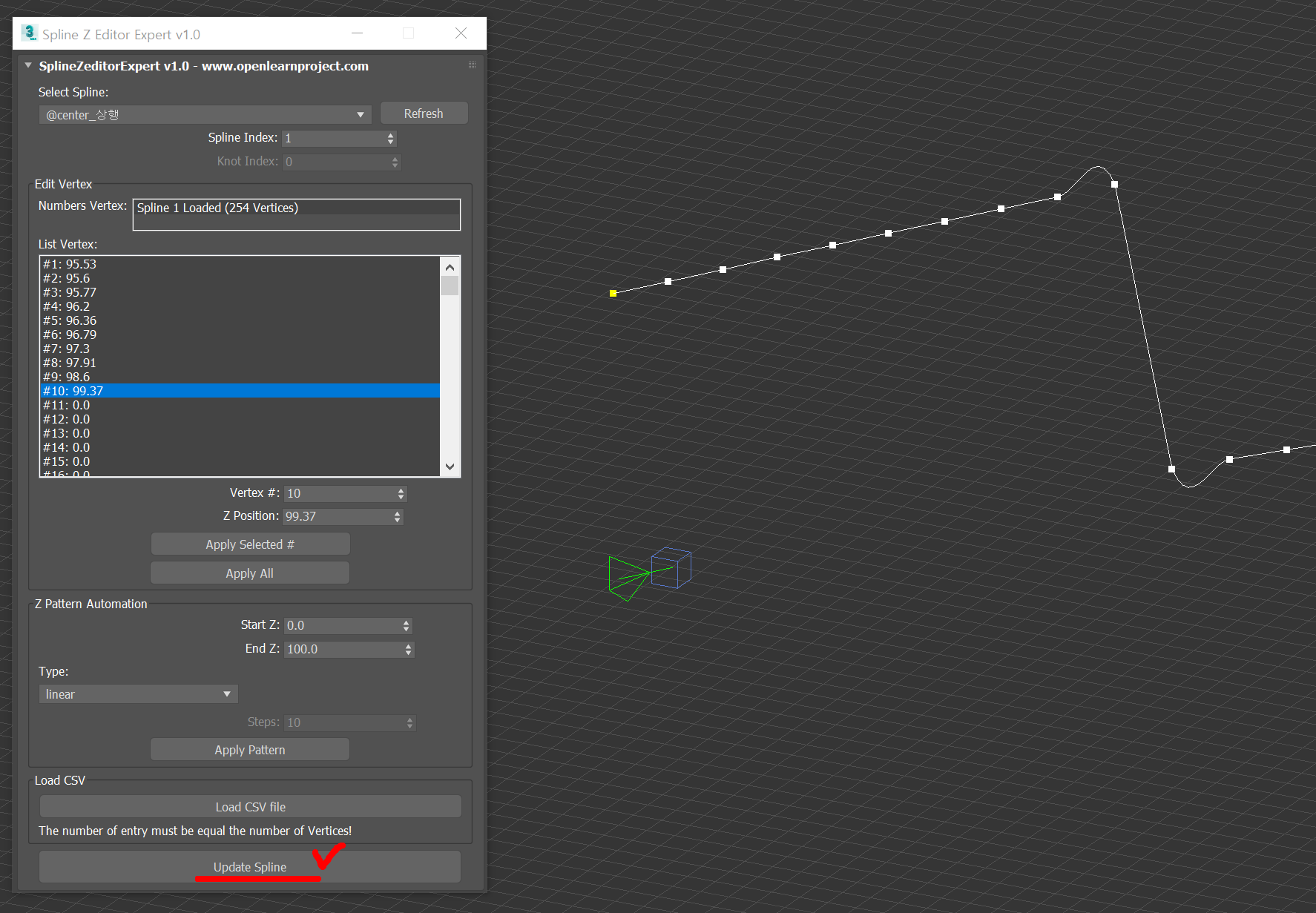Click the 3ds Max app icon in title bar

point(30,33)
